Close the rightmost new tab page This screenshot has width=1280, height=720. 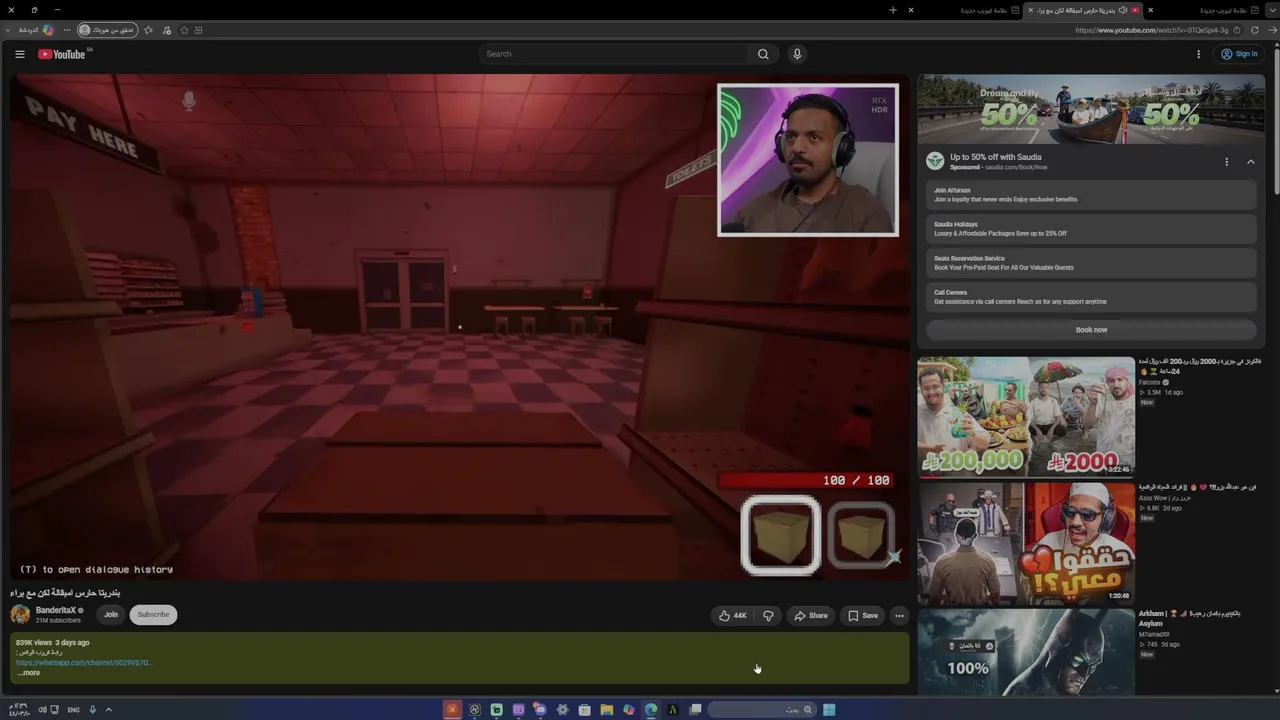[1150, 10]
